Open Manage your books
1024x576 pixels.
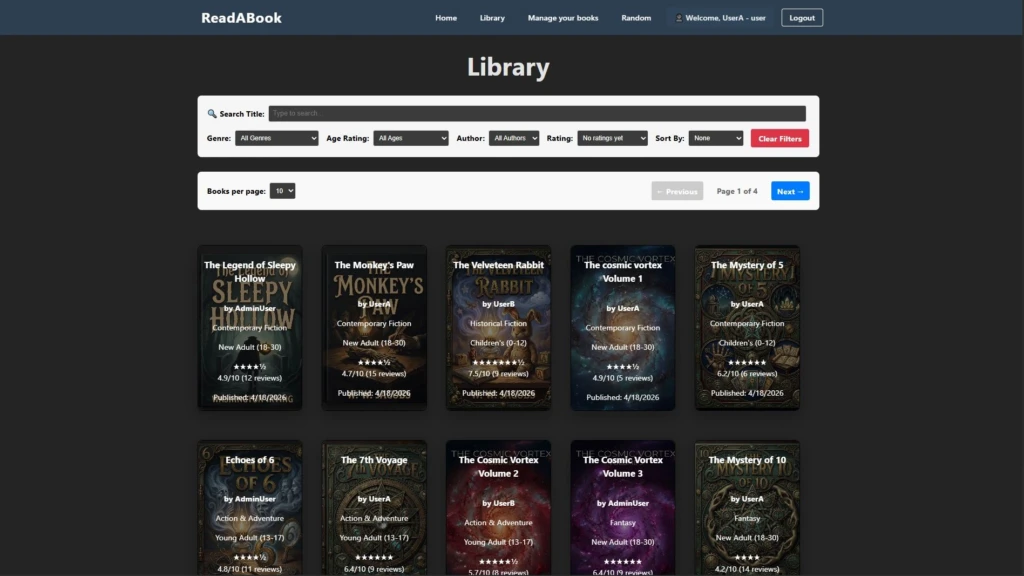point(563,17)
